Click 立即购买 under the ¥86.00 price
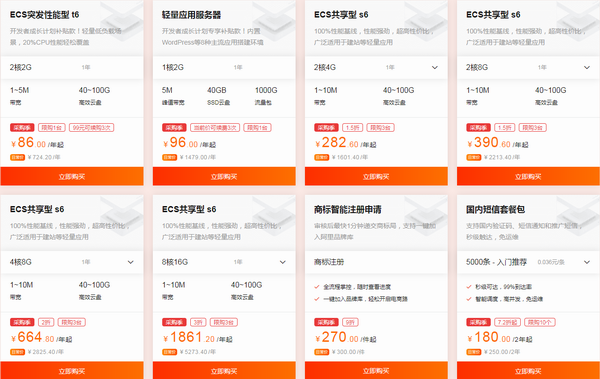The height and width of the screenshot is (379, 600). click(72, 176)
